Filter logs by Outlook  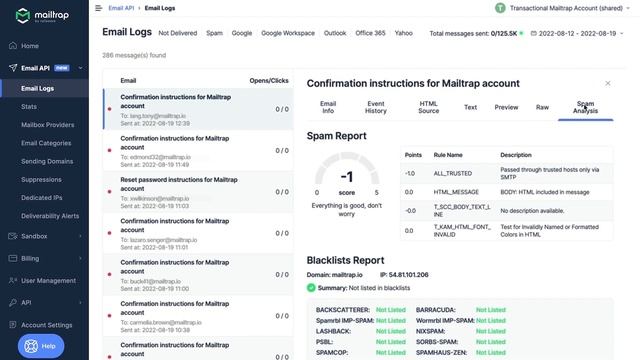[335, 33]
